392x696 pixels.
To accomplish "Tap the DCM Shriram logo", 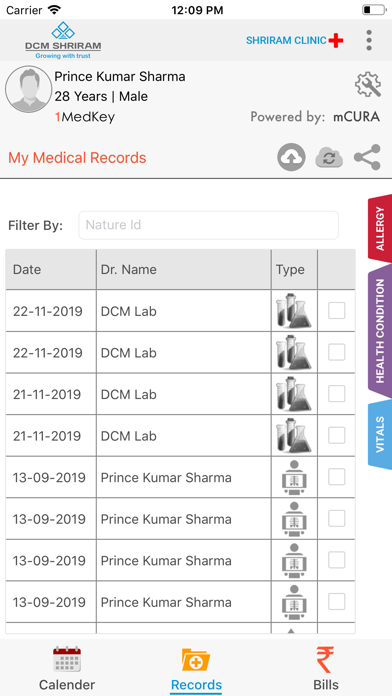I will [x=63, y=40].
